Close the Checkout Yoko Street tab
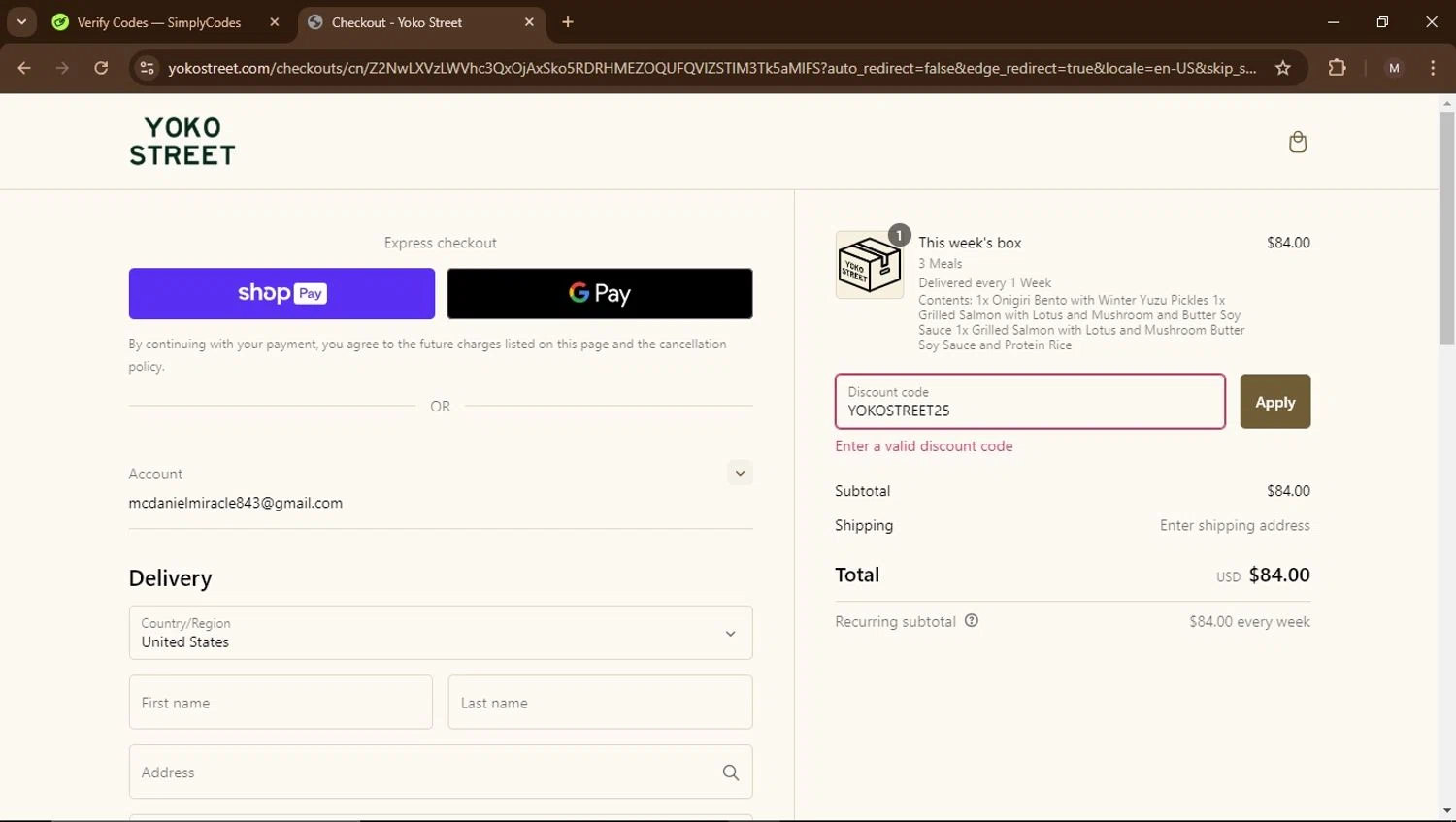This screenshot has width=1456, height=822. pyautogui.click(x=529, y=22)
